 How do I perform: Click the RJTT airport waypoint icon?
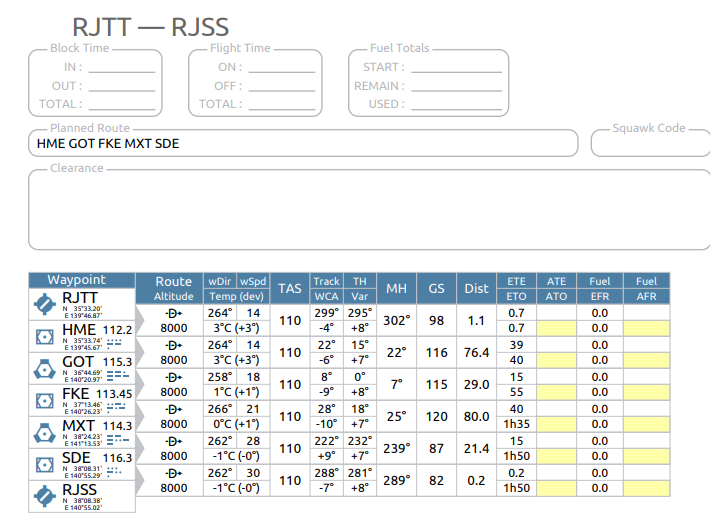[x=45, y=304]
